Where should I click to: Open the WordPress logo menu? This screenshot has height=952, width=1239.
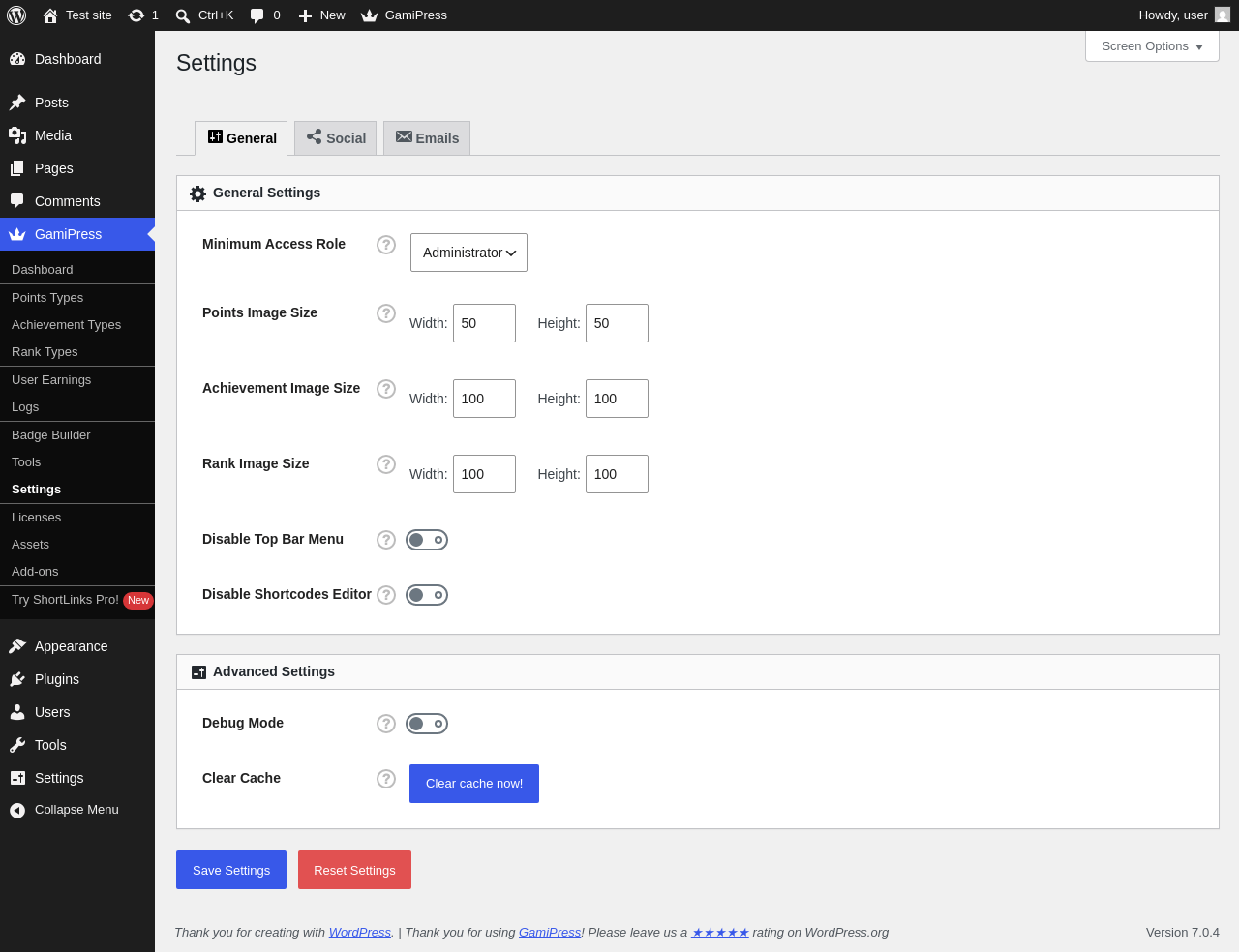click(16, 15)
